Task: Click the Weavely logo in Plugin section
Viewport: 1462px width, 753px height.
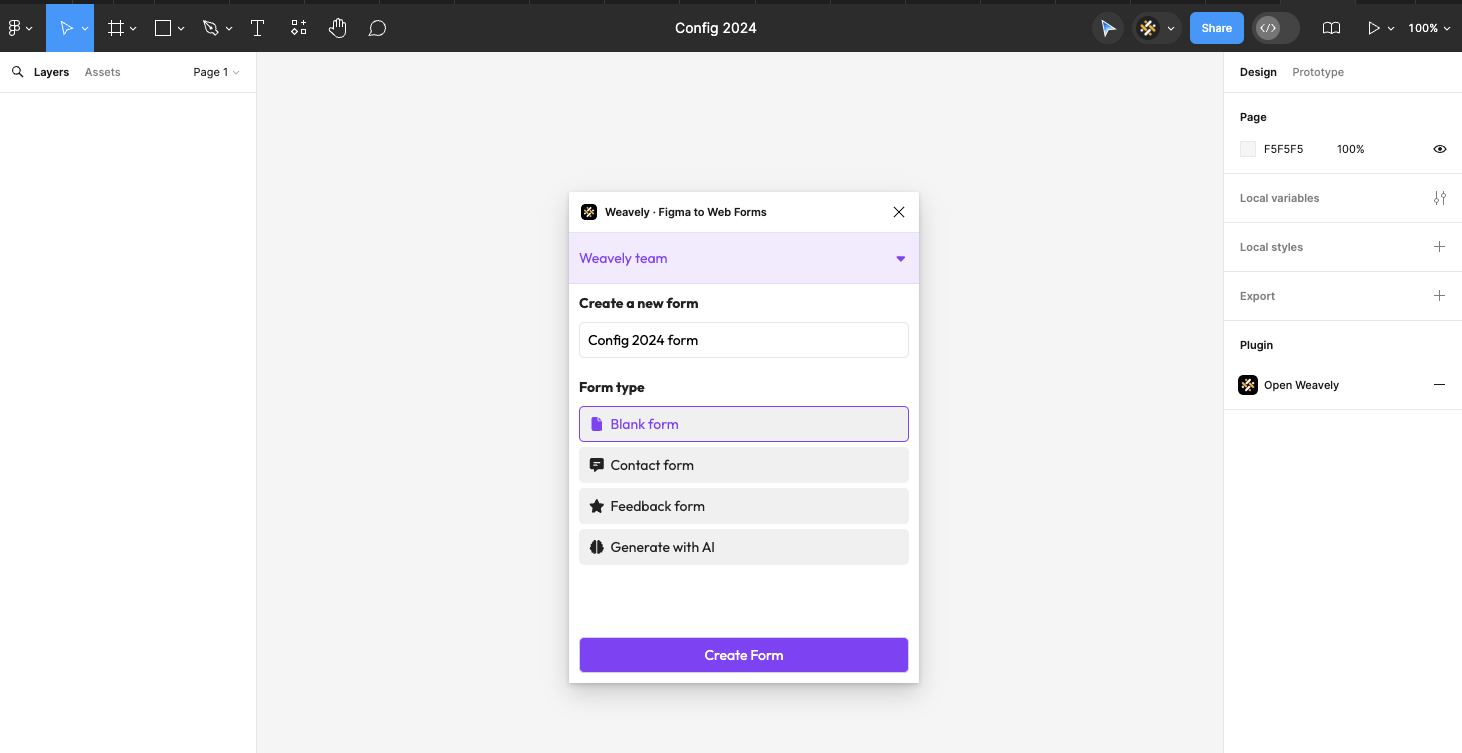Action: [x=1248, y=385]
